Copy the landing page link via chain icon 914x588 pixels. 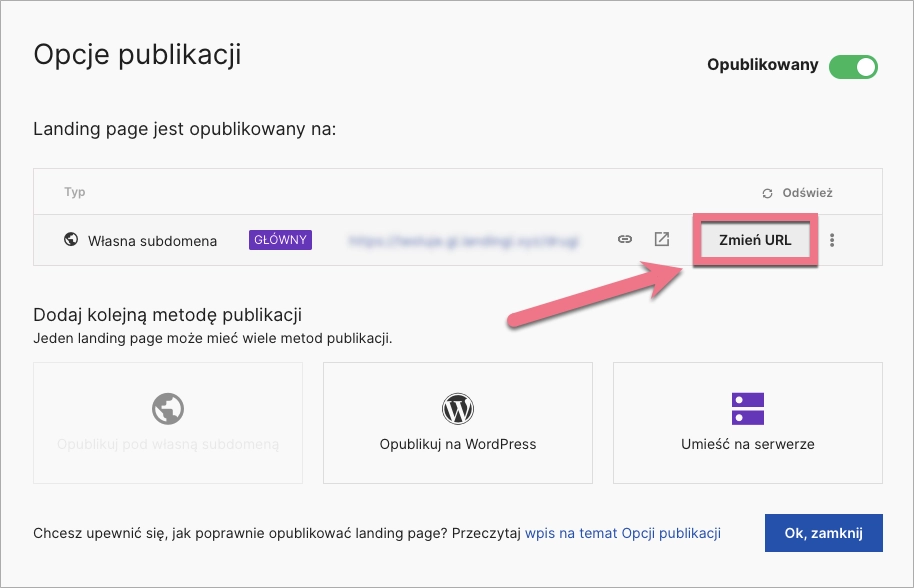pyautogui.click(x=625, y=240)
